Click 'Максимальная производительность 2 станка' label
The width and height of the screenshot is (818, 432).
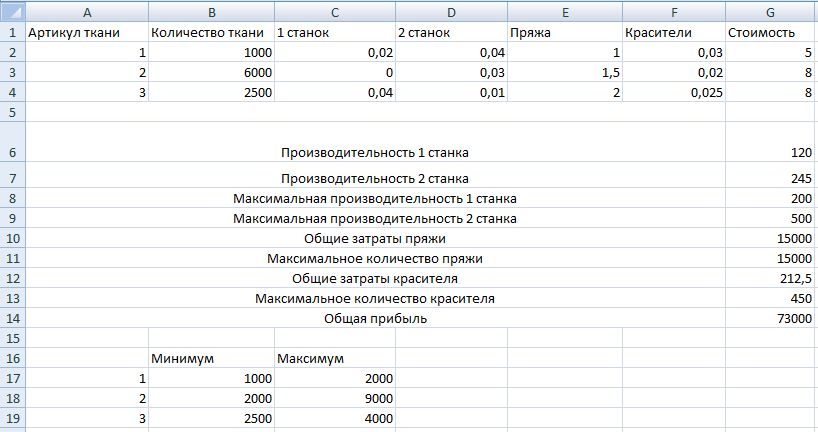point(375,219)
